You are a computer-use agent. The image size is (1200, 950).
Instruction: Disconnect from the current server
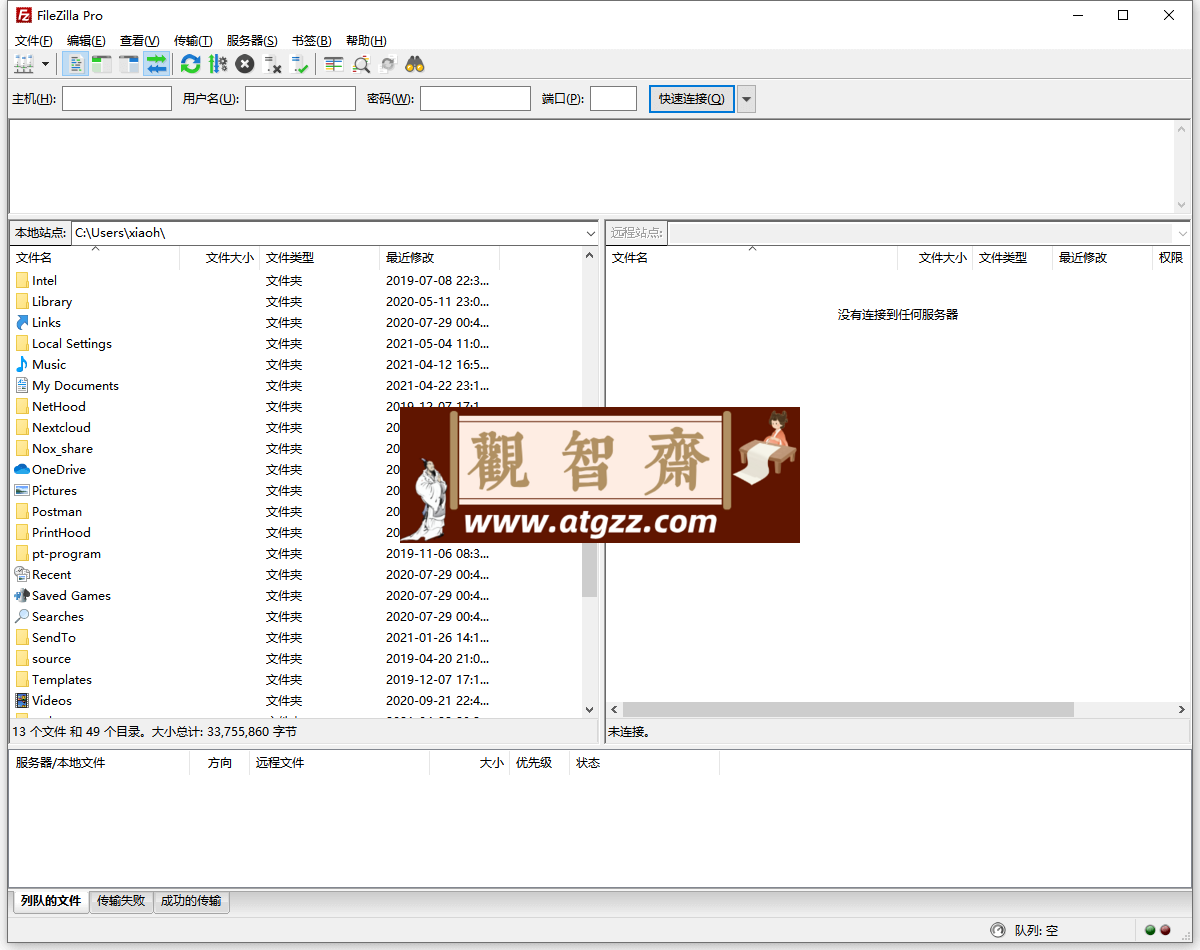tap(272, 64)
